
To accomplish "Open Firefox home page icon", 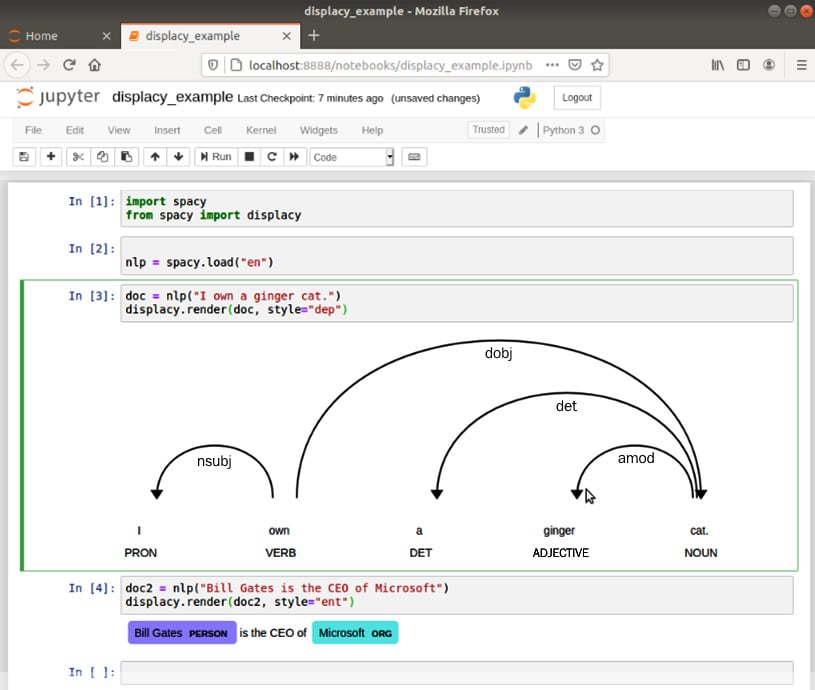I will (x=95, y=65).
